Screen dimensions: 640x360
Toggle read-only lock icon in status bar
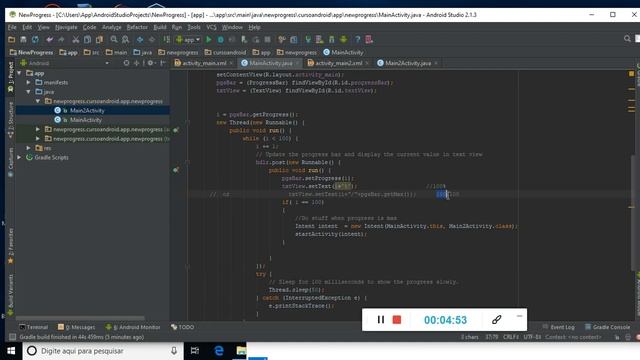tap(617, 337)
